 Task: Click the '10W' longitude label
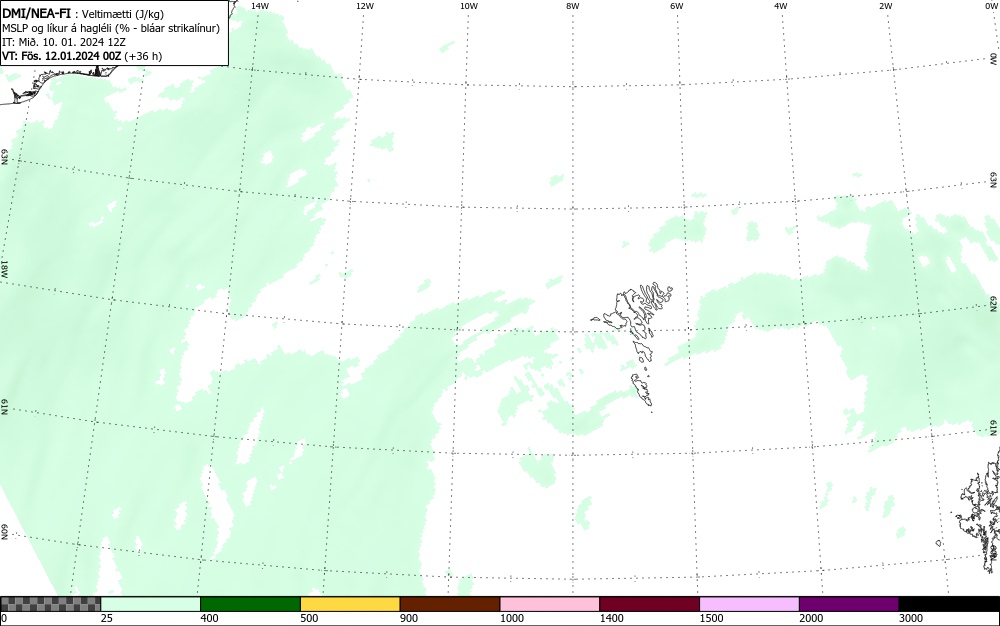pyautogui.click(x=469, y=6)
